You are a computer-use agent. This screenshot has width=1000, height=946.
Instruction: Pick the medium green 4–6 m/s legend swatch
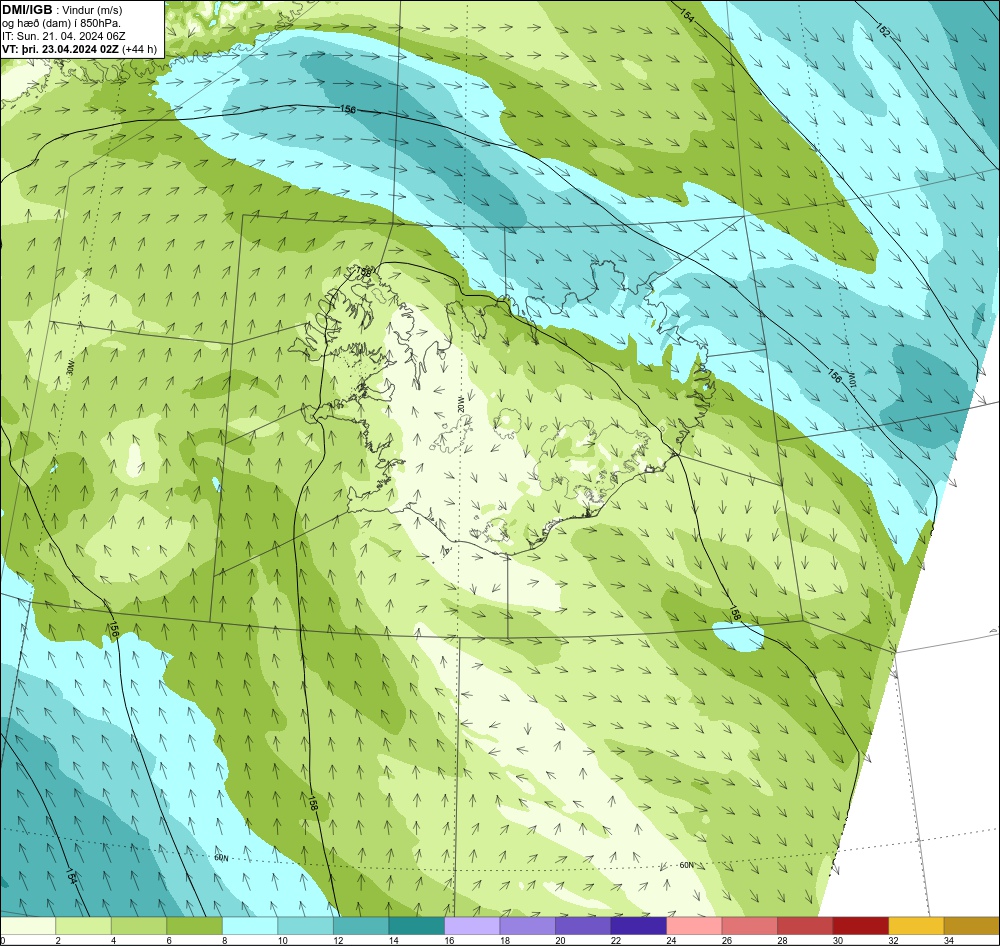139,925
